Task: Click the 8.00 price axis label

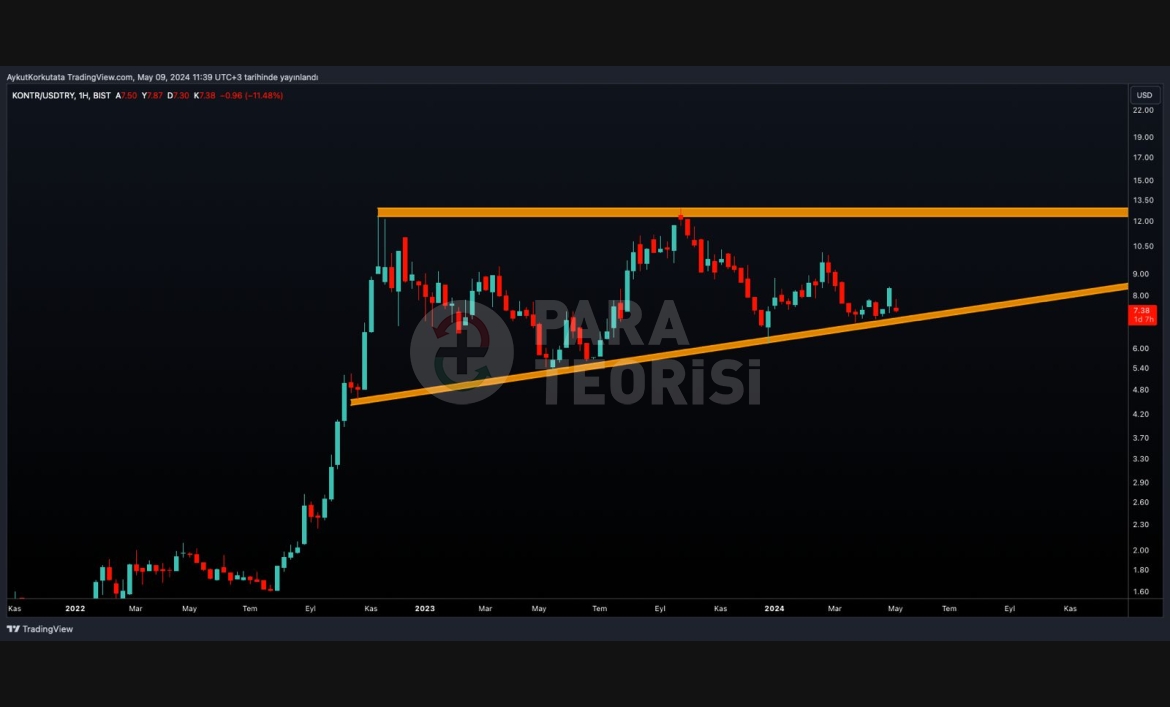Action: 1141,295
